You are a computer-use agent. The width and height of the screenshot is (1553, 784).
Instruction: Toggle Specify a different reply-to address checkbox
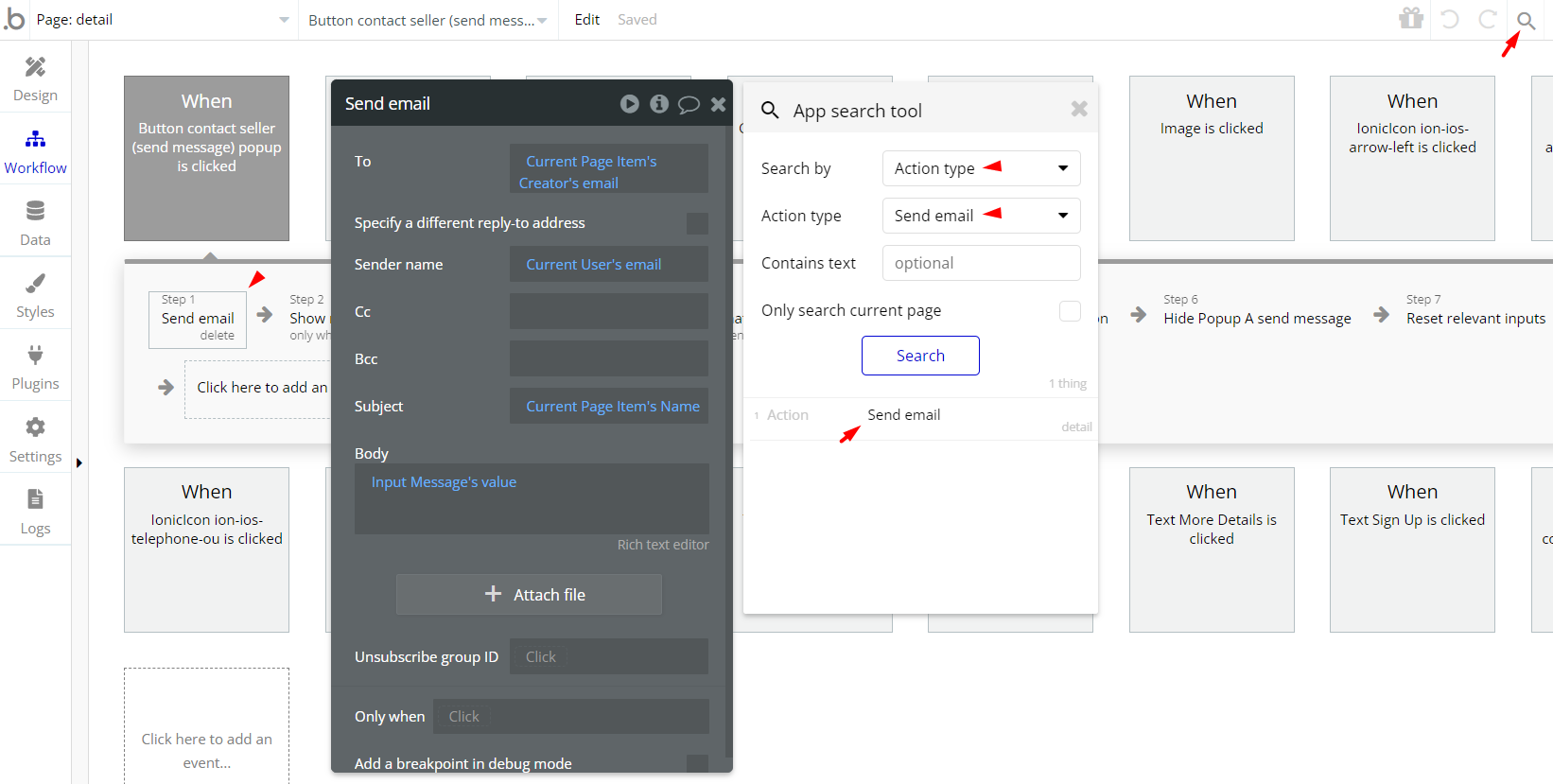697,223
